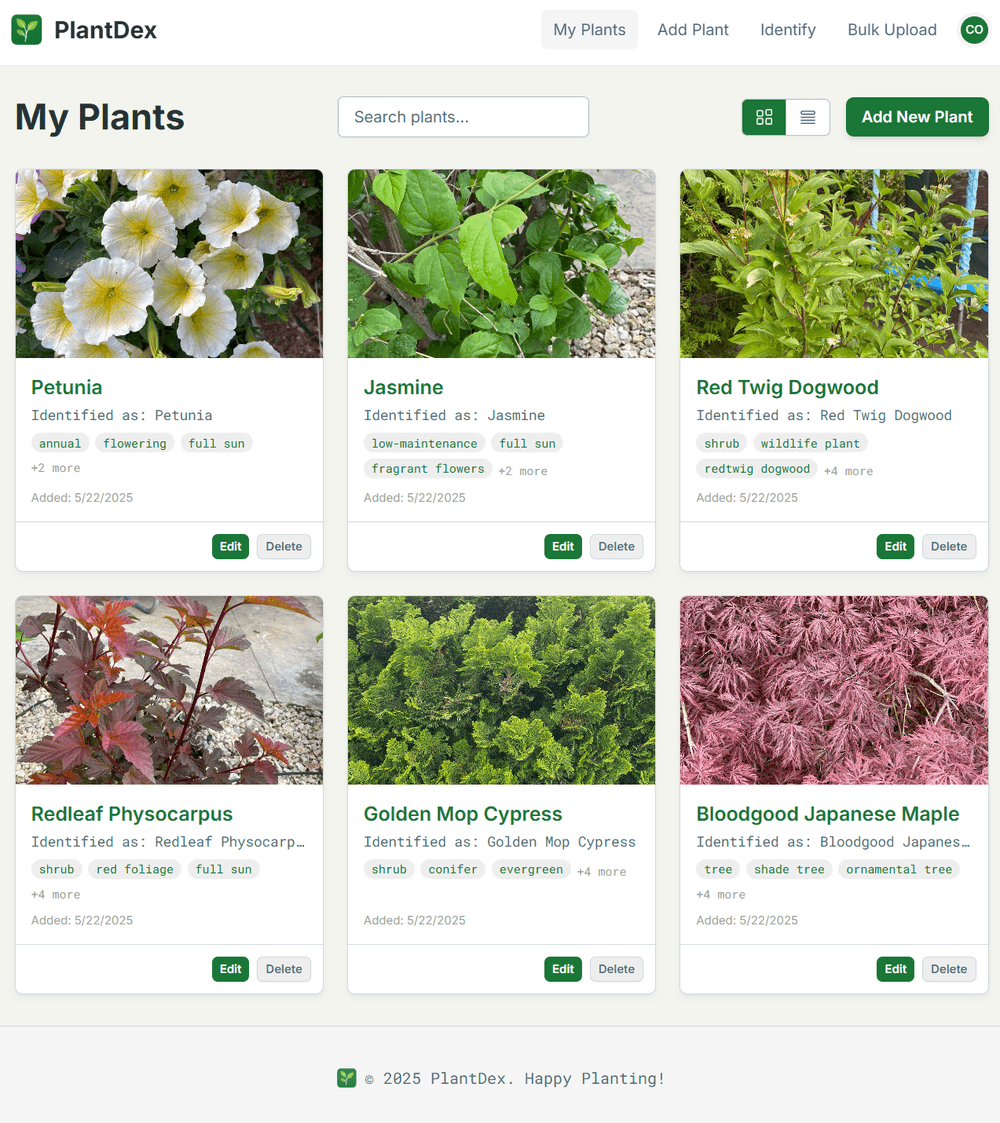Select the Add Plant menu item
Image resolution: width=1000 pixels, height=1123 pixels.
tap(692, 30)
